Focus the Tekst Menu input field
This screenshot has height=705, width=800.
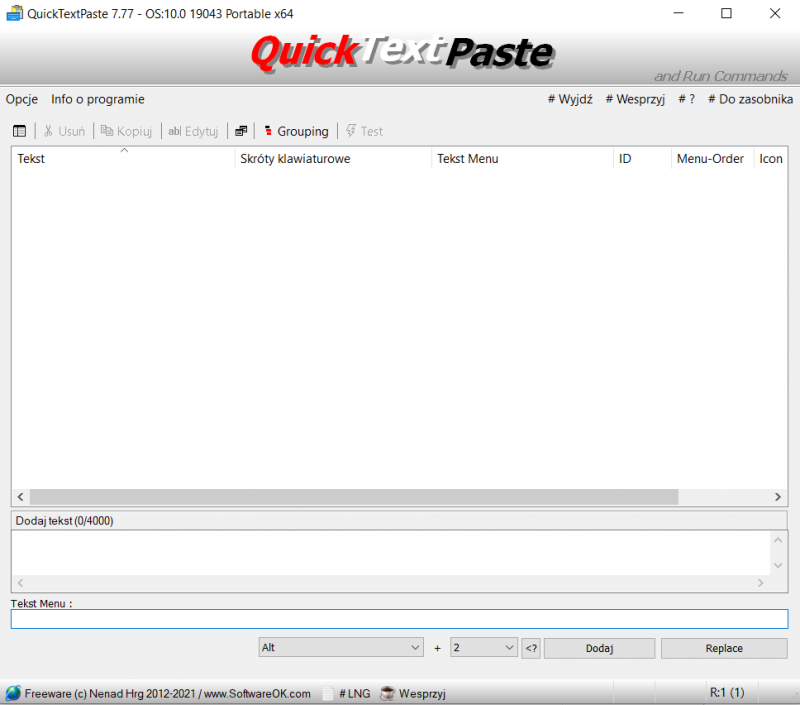coord(399,619)
